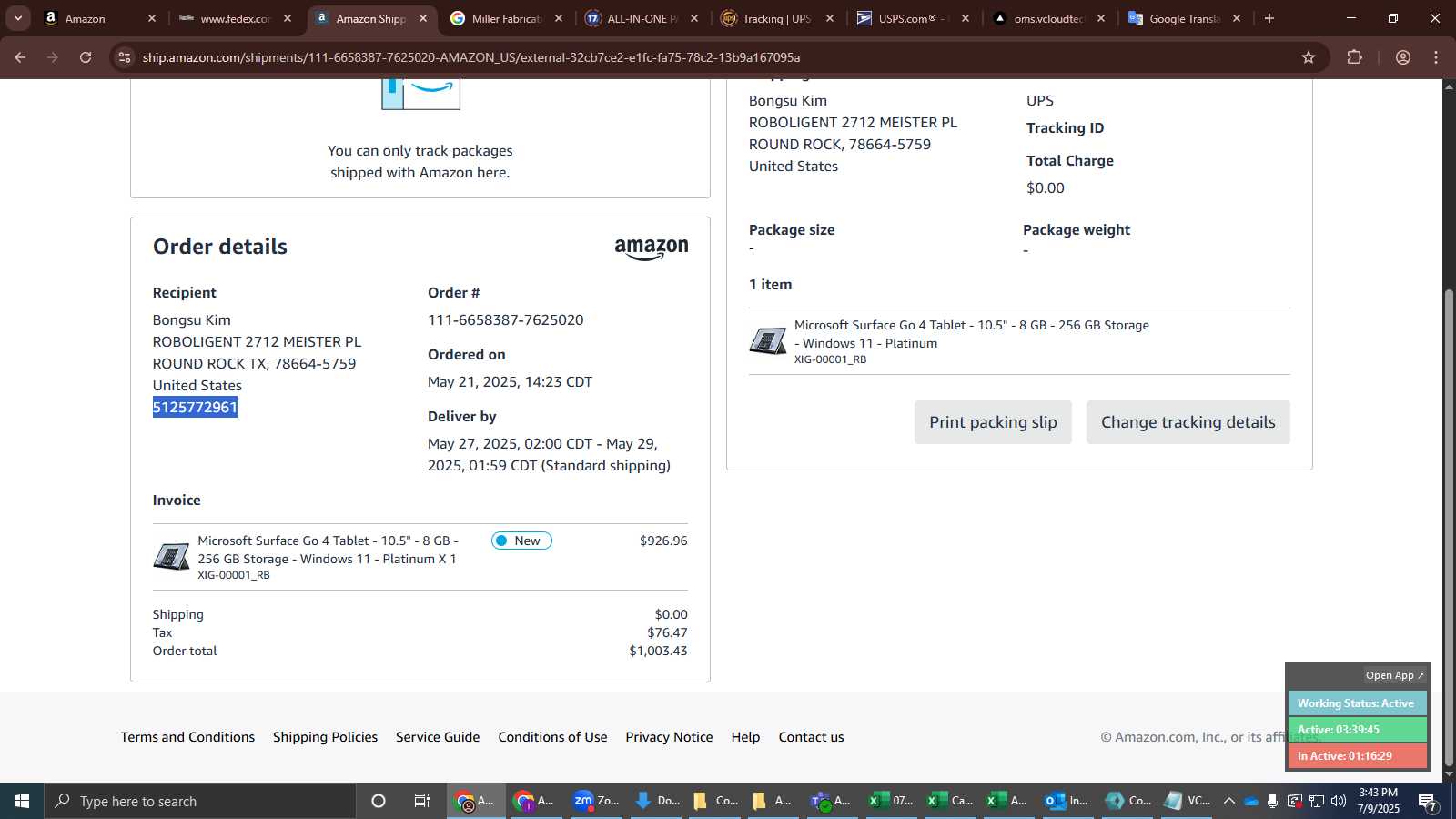Close the Google Translate tab
Viewport: 1456px width, 819px height.
pos(1237,18)
